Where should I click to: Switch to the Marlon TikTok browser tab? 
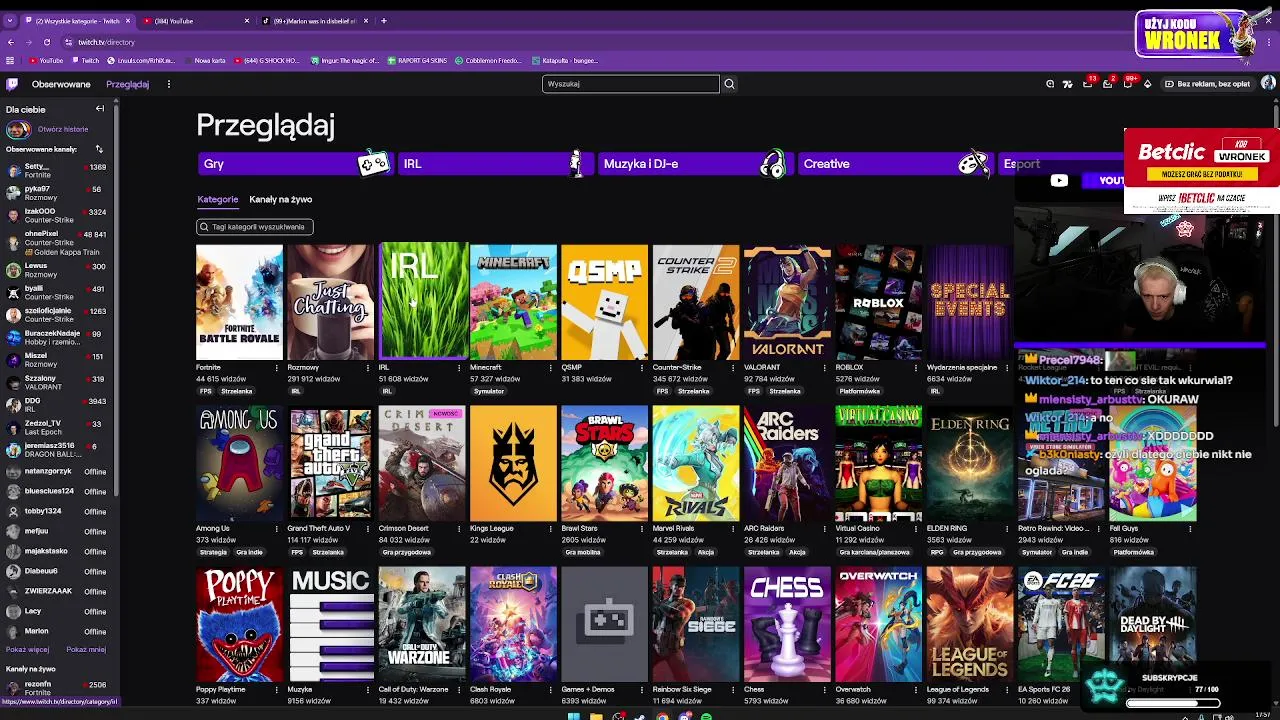(315, 21)
